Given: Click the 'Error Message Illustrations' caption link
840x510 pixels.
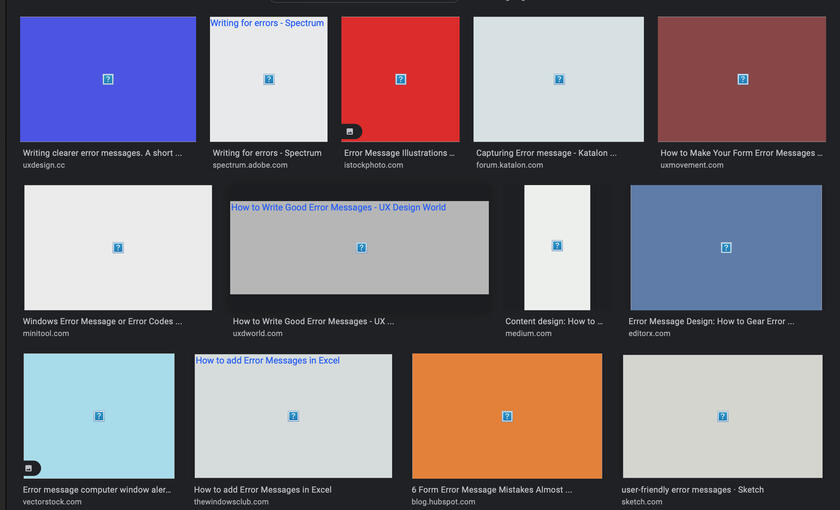Looking at the screenshot, I should point(399,153).
